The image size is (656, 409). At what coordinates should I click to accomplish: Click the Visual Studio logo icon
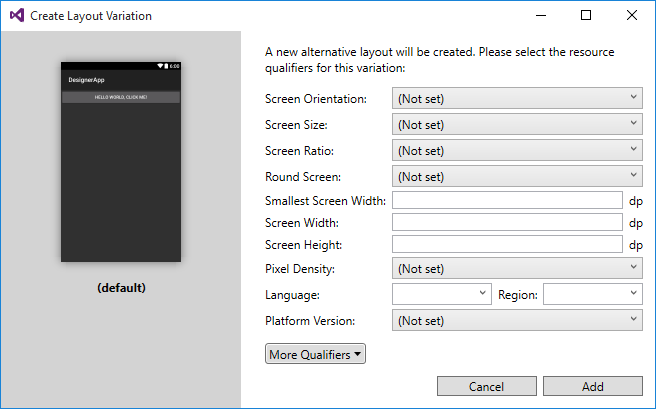(16, 16)
